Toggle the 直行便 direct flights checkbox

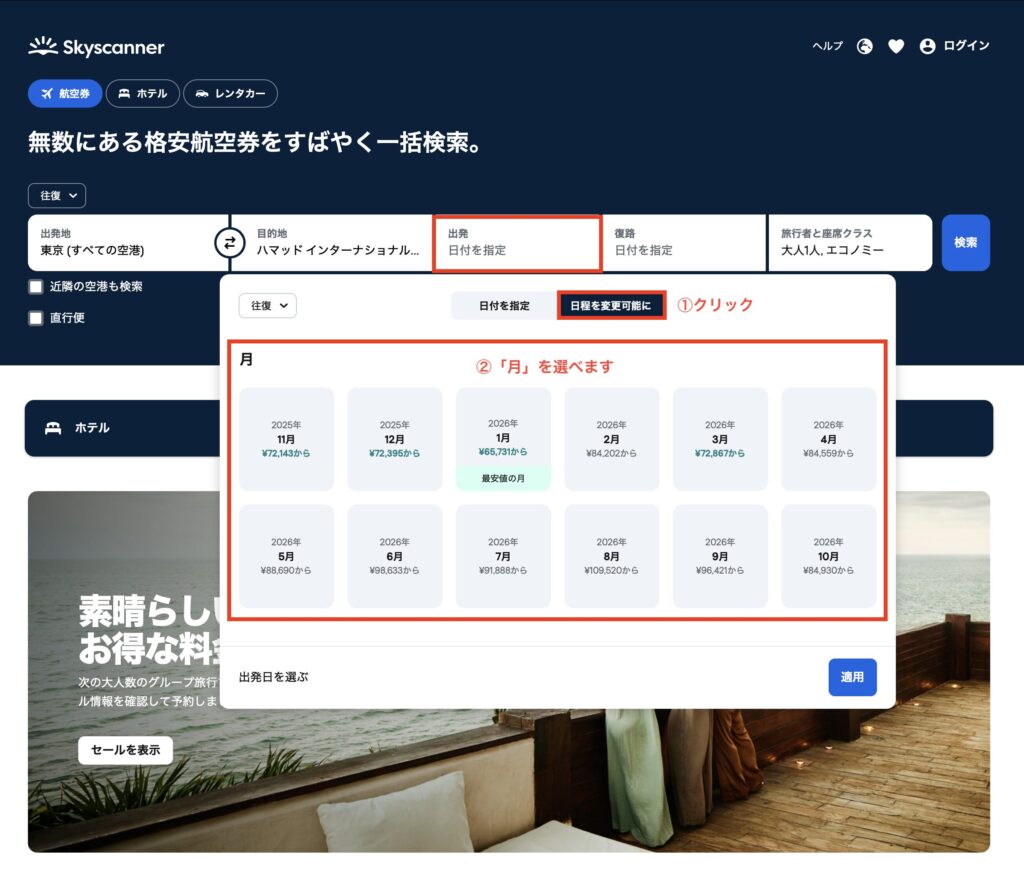click(36, 318)
